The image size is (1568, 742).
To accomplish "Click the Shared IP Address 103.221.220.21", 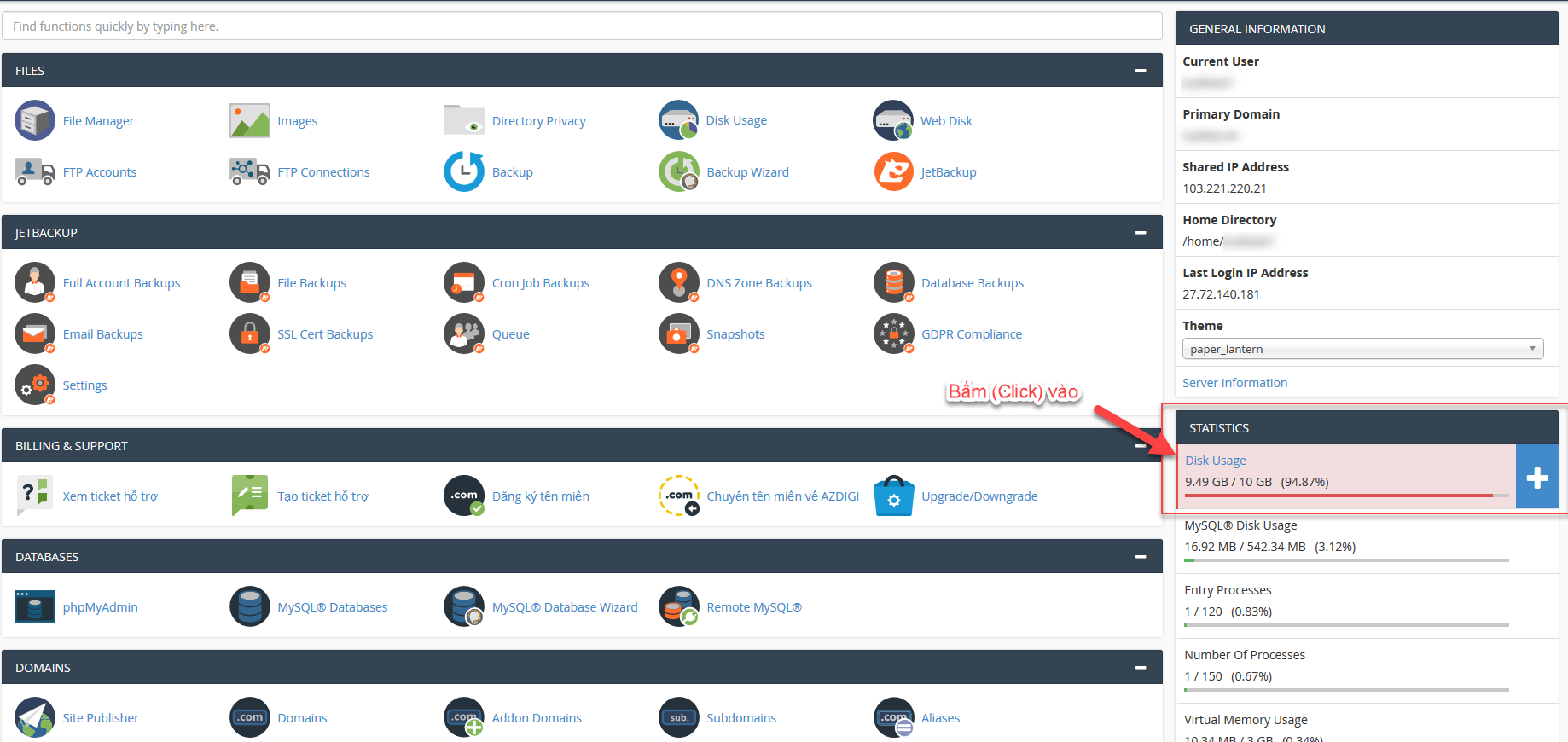I will pyautogui.click(x=1224, y=188).
